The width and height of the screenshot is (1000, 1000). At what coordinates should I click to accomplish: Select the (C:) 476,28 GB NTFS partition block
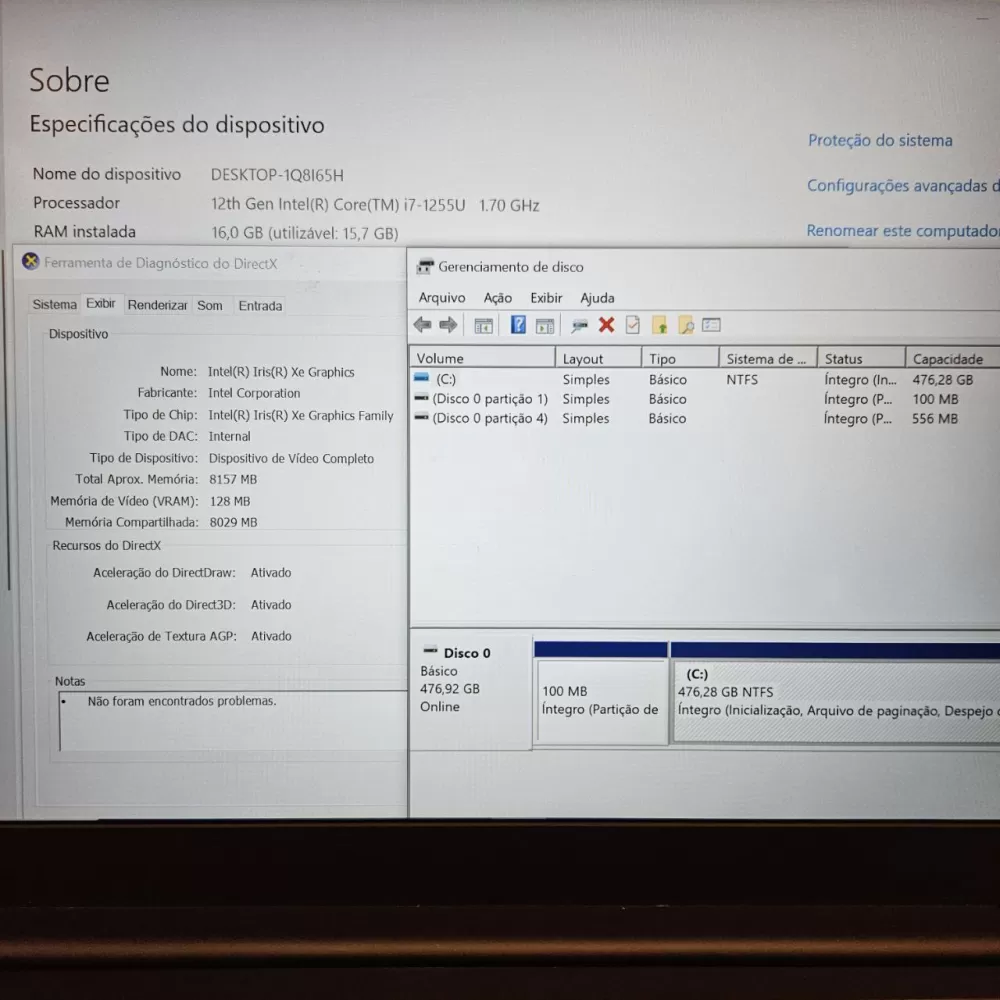(x=836, y=701)
